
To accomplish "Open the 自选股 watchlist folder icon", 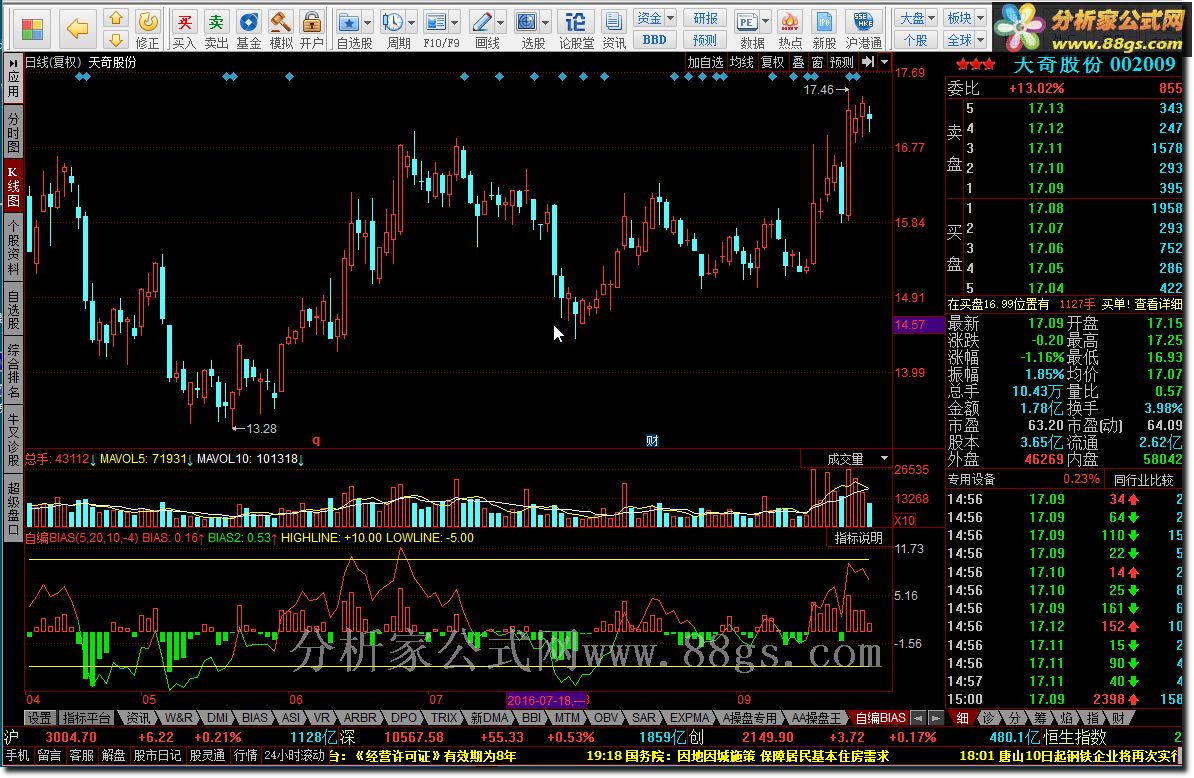I will 349,22.
